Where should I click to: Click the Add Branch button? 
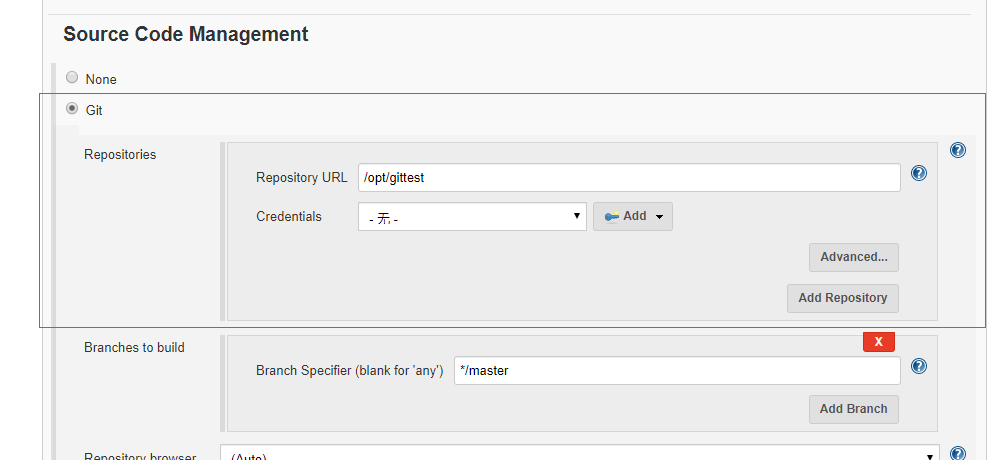[x=853, y=409]
